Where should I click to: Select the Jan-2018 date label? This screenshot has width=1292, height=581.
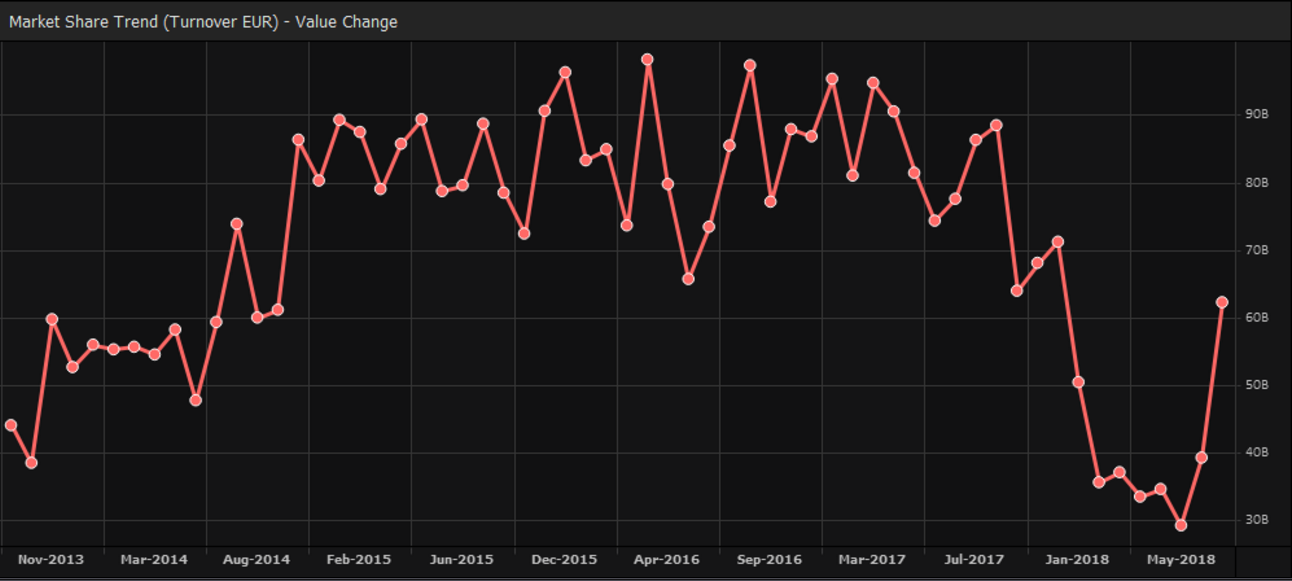[1077, 560]
